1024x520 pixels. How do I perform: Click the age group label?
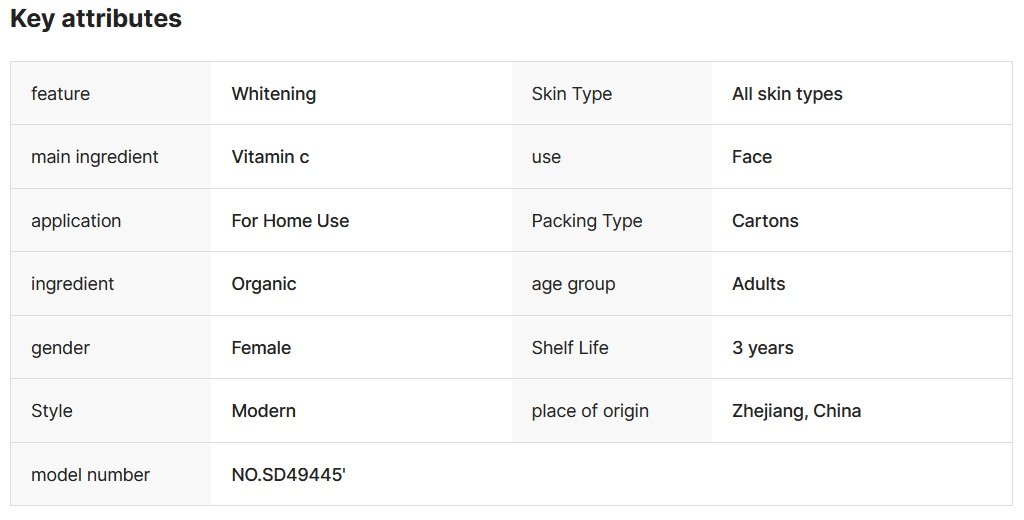[x=573, y=284]
